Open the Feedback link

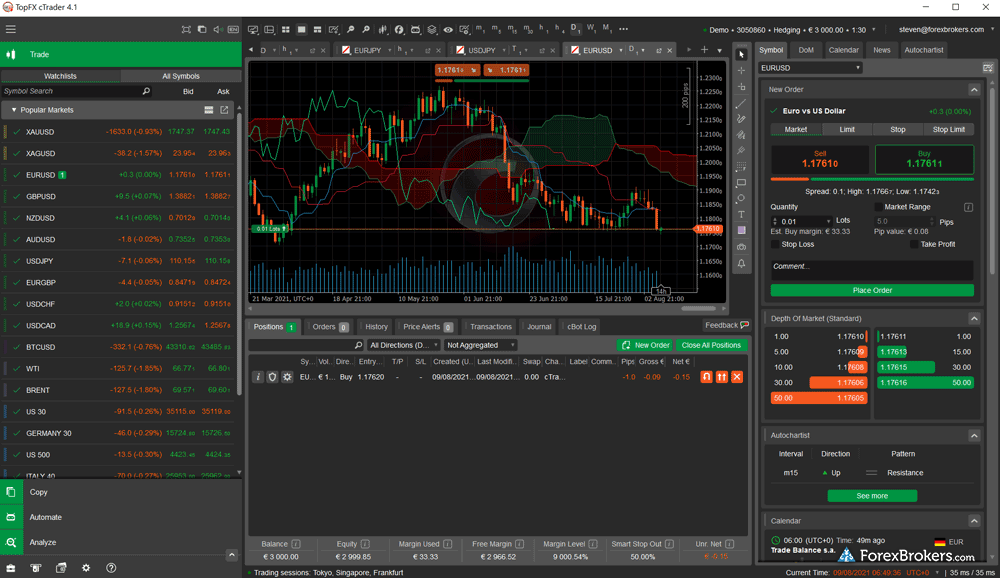[x=726, y=325]
